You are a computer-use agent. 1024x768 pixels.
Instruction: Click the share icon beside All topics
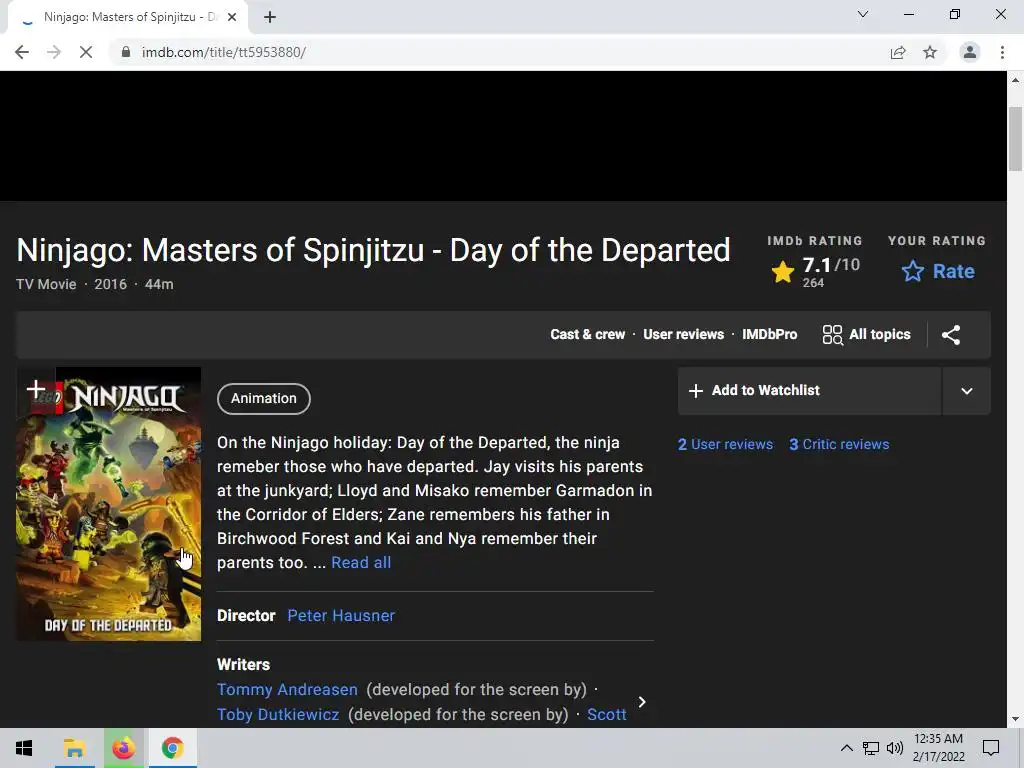(951, 335)
